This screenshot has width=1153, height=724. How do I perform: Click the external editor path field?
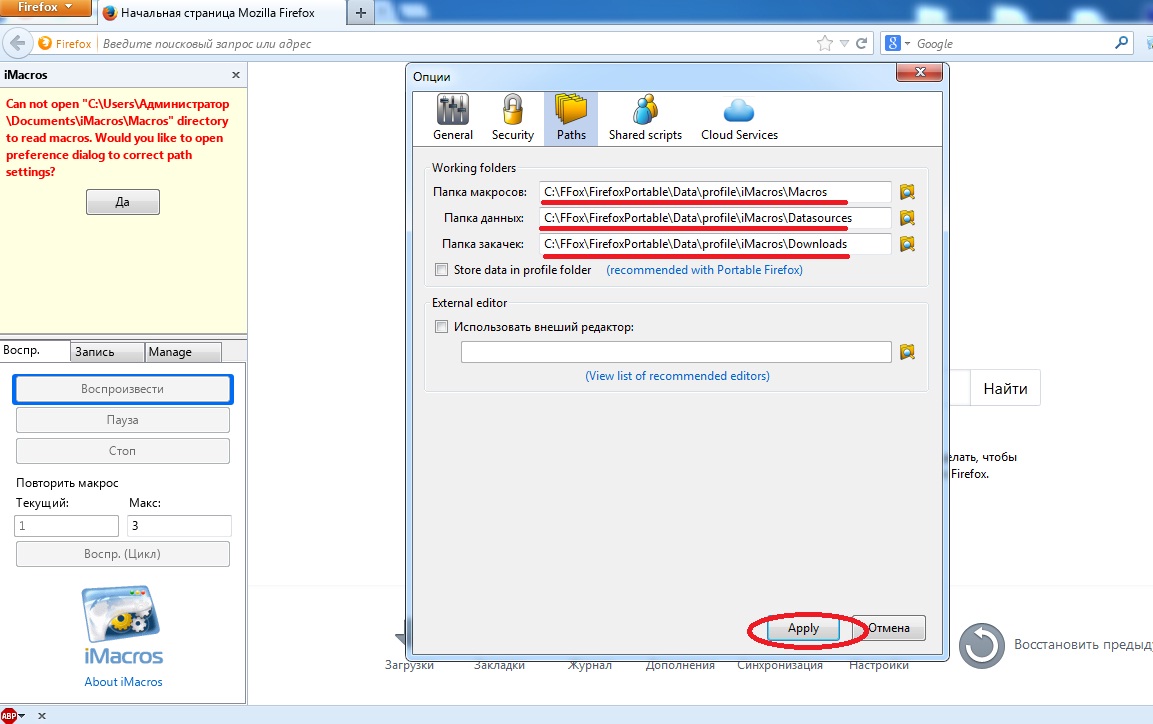pyautogui.click(x=676, y=352)
